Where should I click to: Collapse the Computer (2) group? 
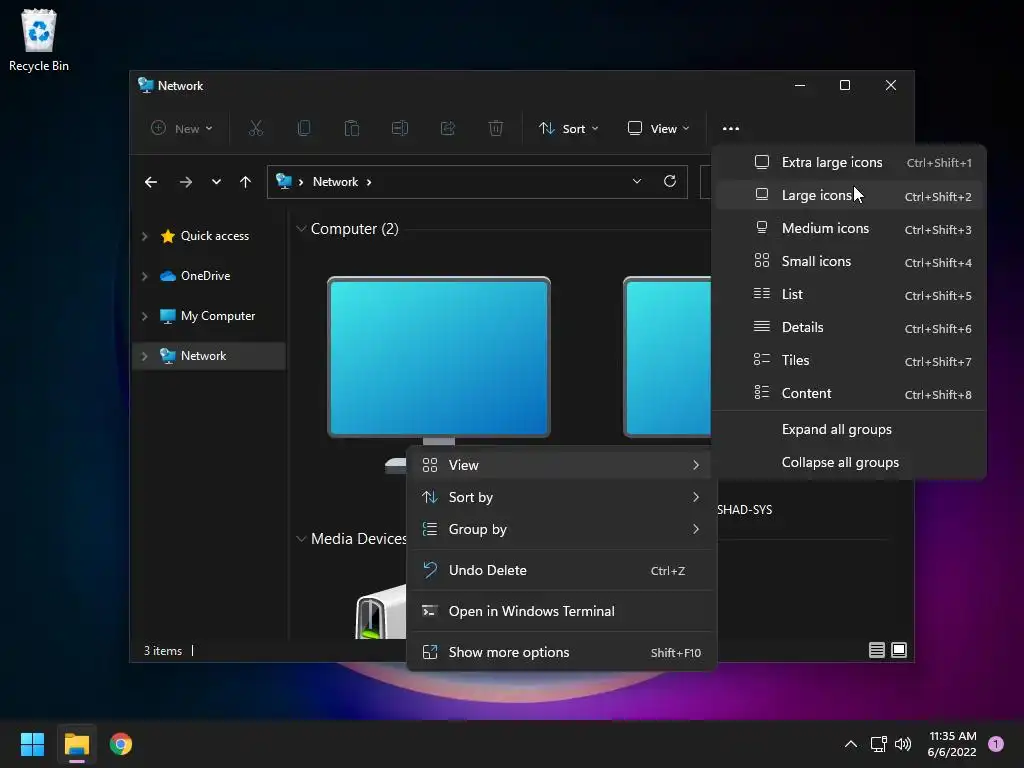click(301, 229)
